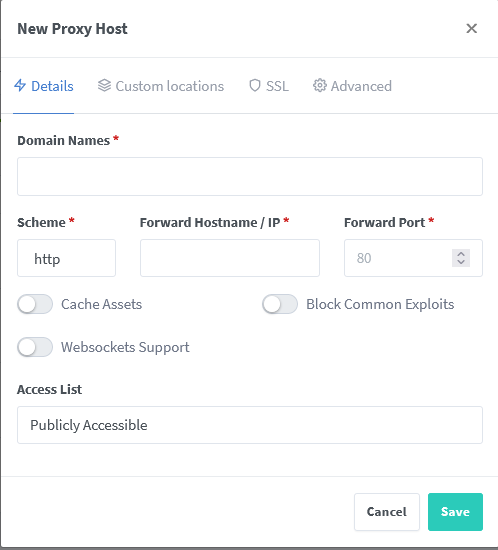
Task: Click the Save button
Action: coord(455,512)
